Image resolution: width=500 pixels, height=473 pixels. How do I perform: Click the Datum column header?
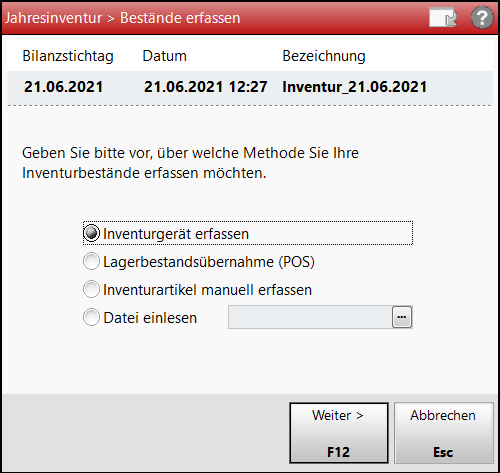165,56
